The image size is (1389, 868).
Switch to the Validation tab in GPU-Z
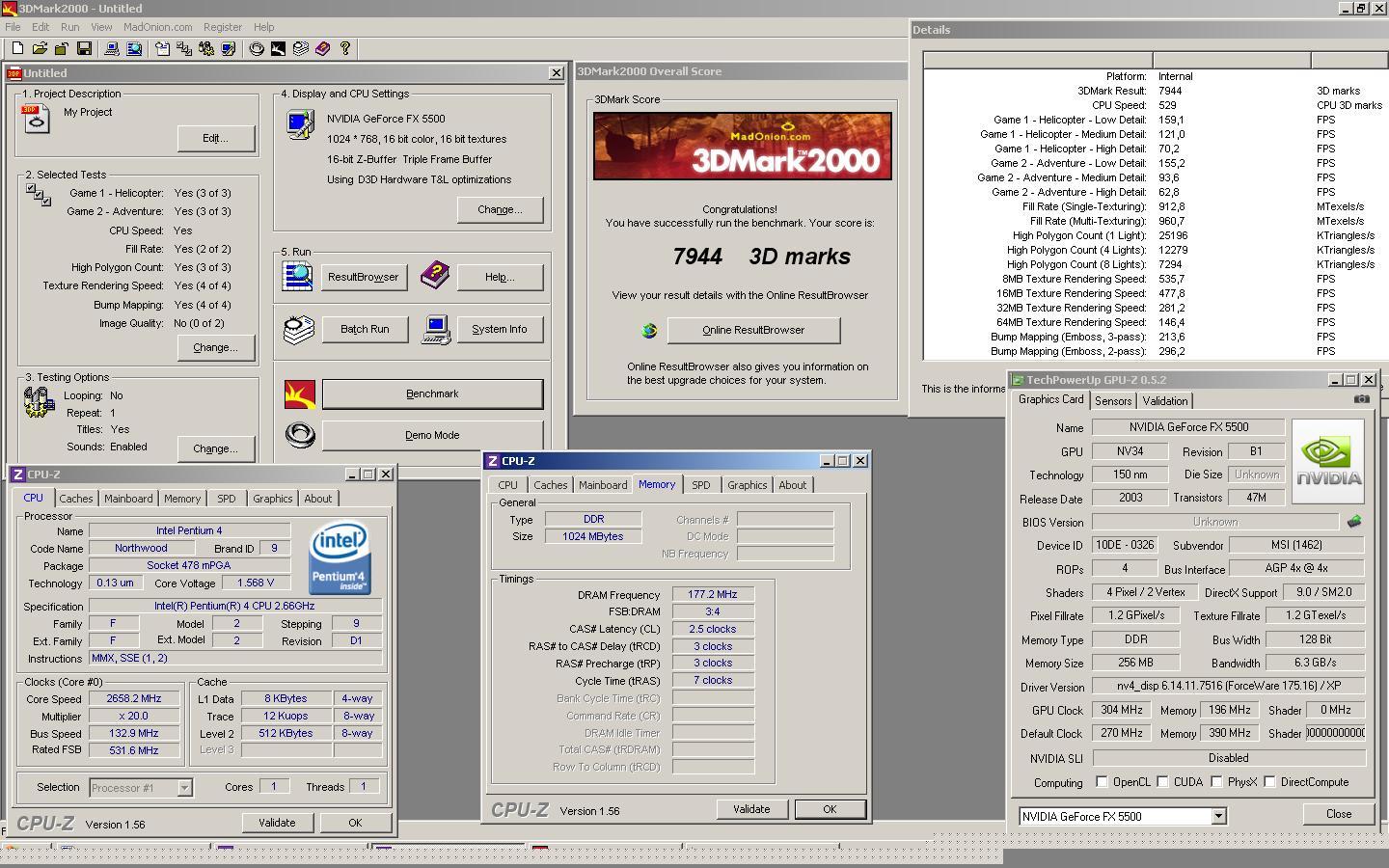click(1165, 401)
